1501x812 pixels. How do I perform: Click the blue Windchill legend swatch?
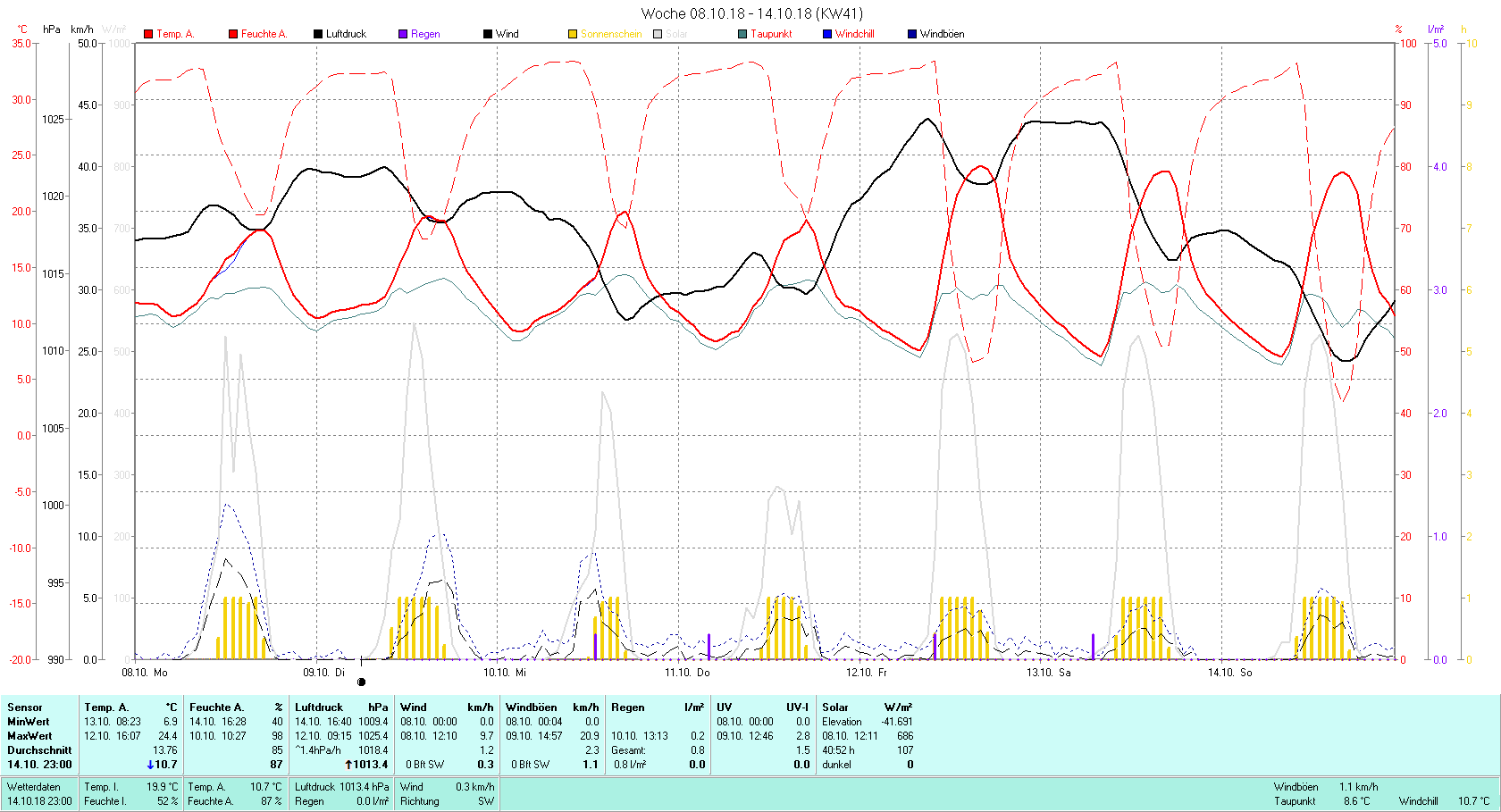(x=827, y=34)
